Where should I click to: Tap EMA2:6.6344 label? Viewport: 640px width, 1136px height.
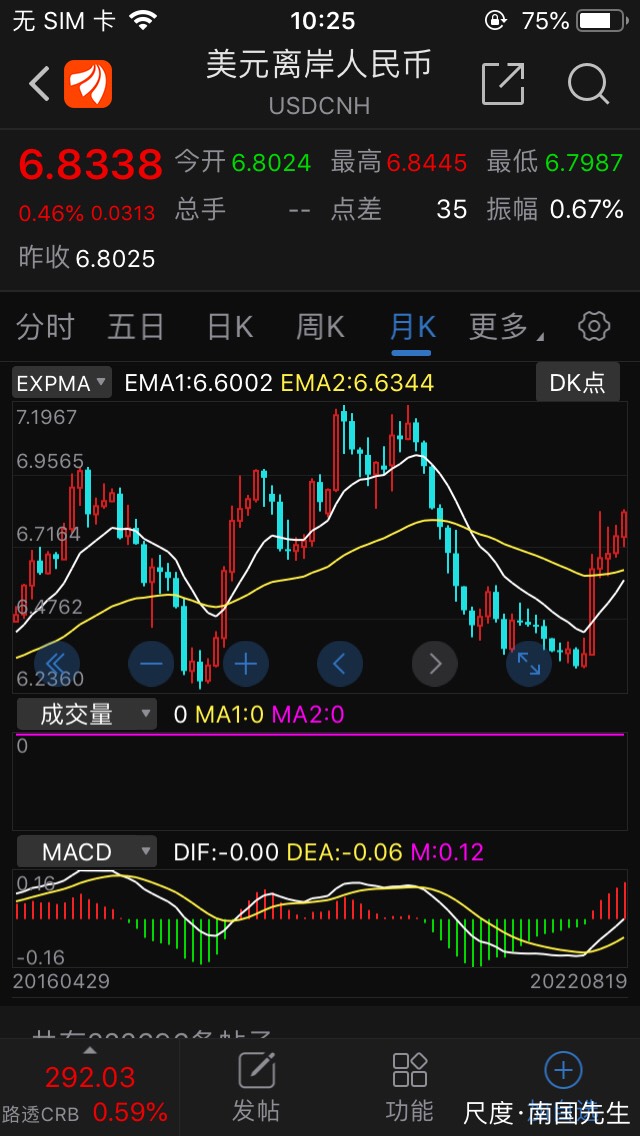[x=357, y=383]
